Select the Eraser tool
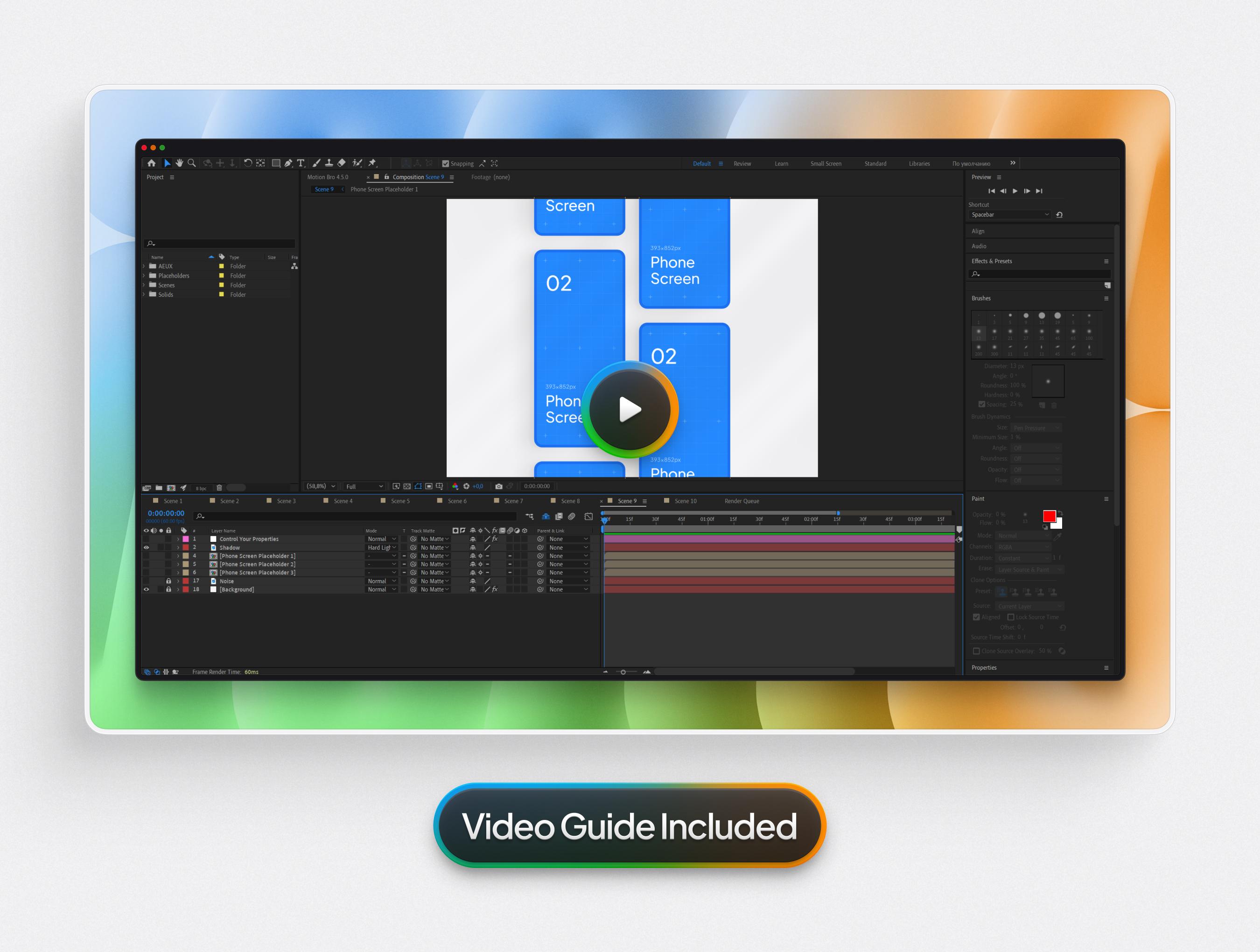 [x=341, y=163]
